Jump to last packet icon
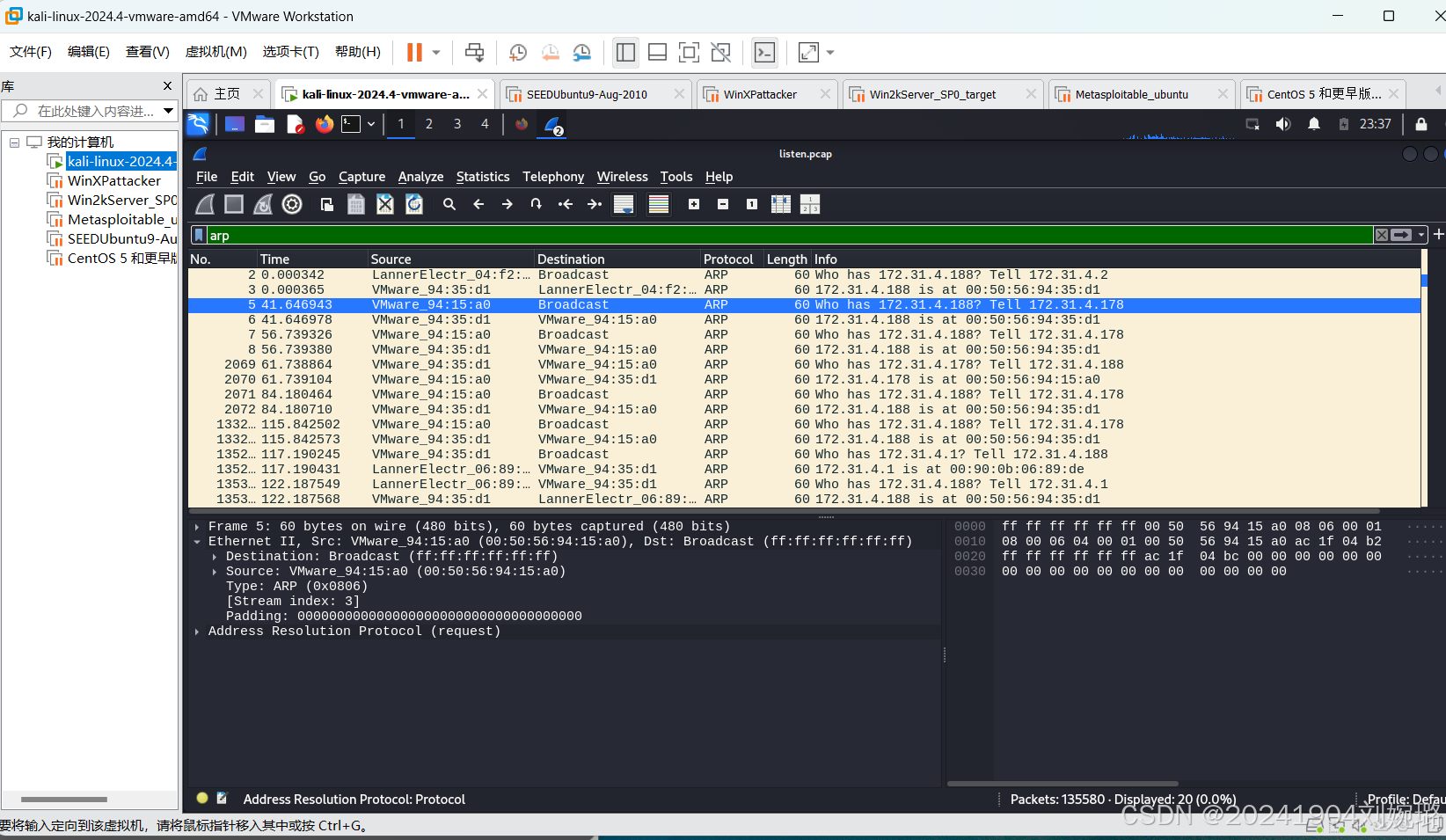This screenshot has width=1446, height=840. pyautogui.click(x=595, y=204)
